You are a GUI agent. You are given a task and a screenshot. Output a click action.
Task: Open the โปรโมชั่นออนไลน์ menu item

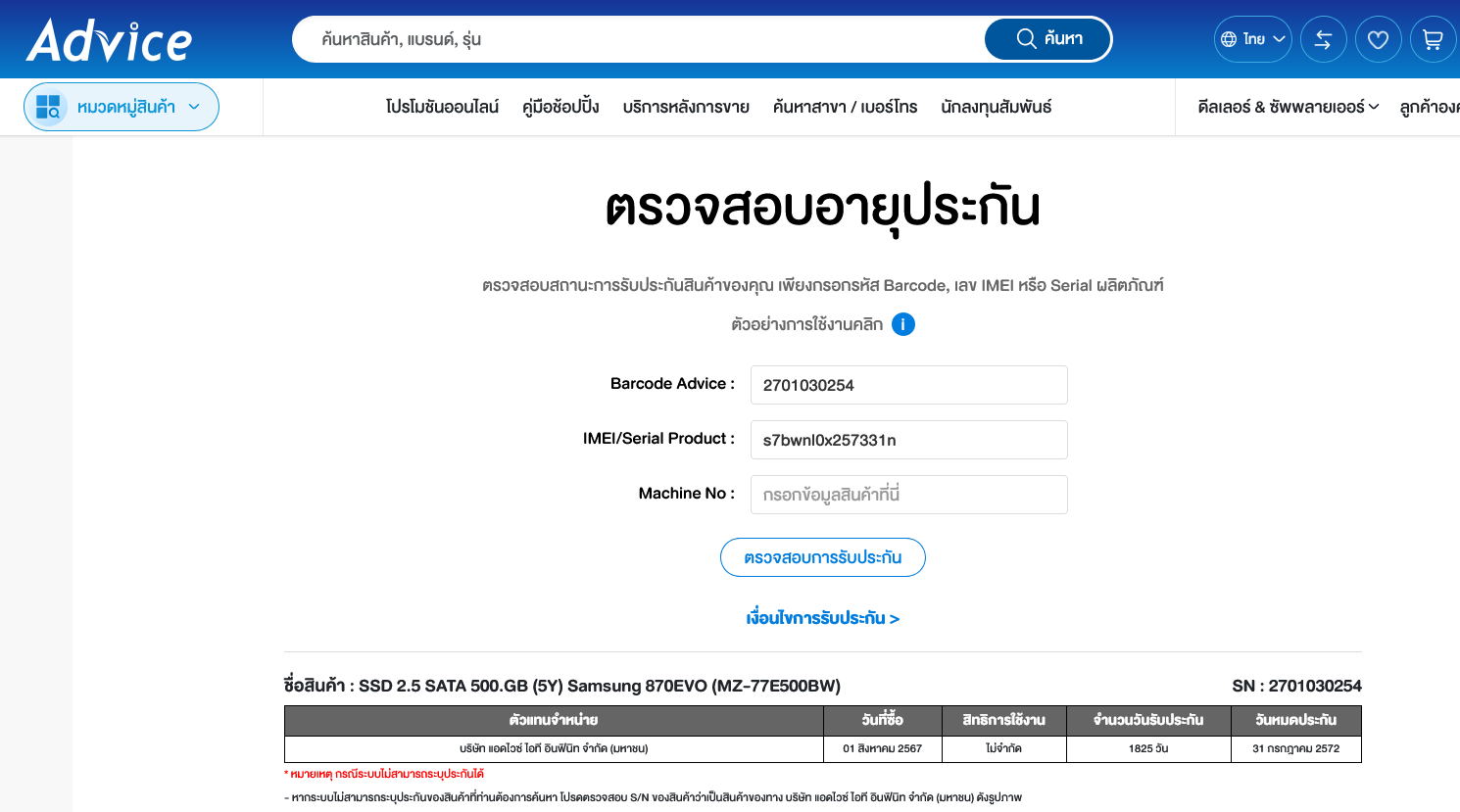[x=442, y=107]
